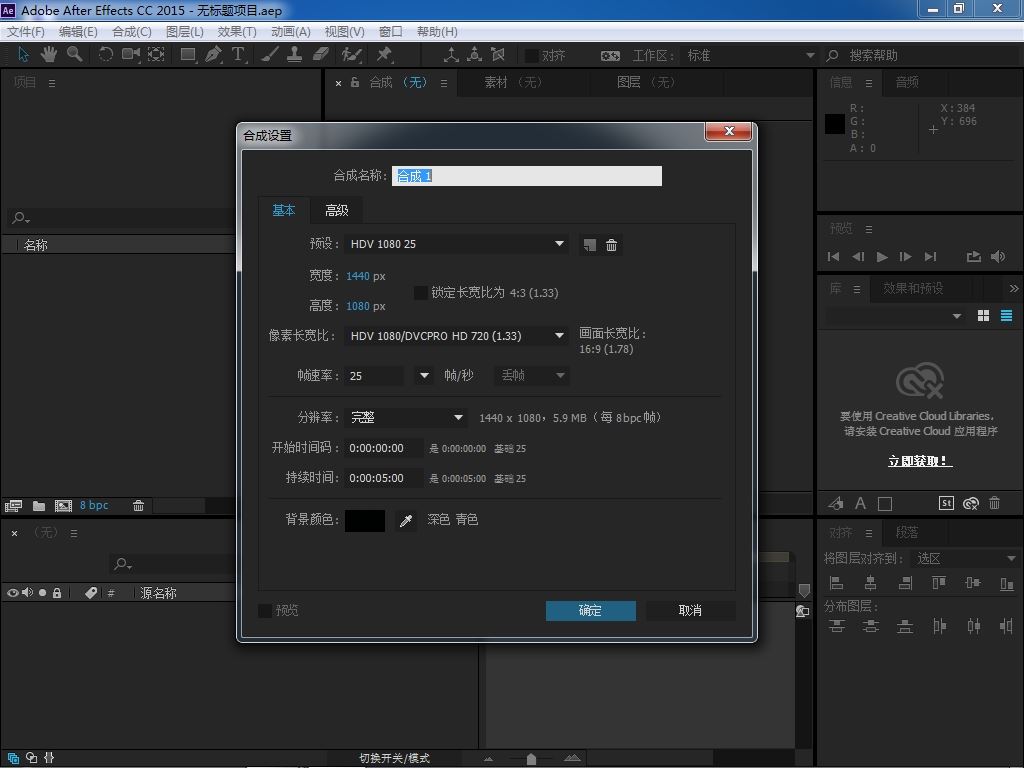Open the library selection dropdown arrow

click(957, 316)
